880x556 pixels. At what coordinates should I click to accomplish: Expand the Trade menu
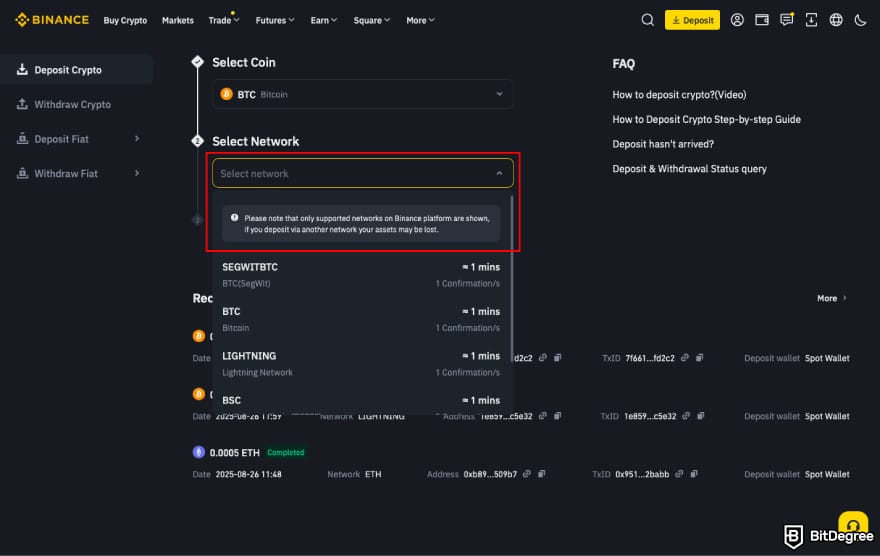[224, 20]
